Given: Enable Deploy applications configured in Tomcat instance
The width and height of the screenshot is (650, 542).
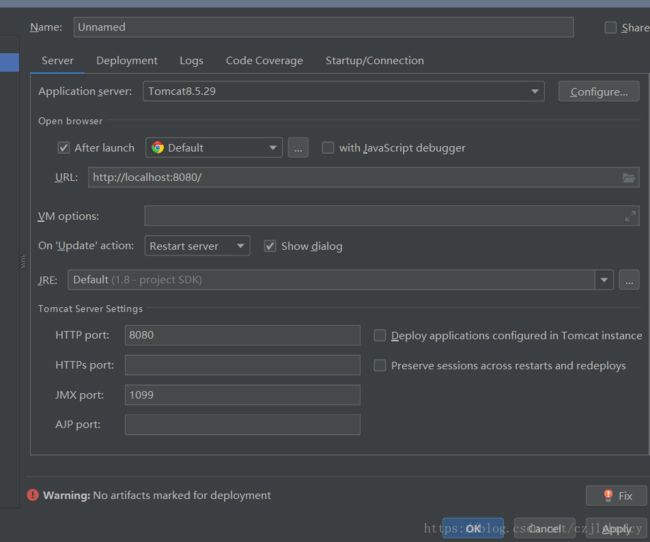Looking at the screenshot, I should tap(380, 335).
